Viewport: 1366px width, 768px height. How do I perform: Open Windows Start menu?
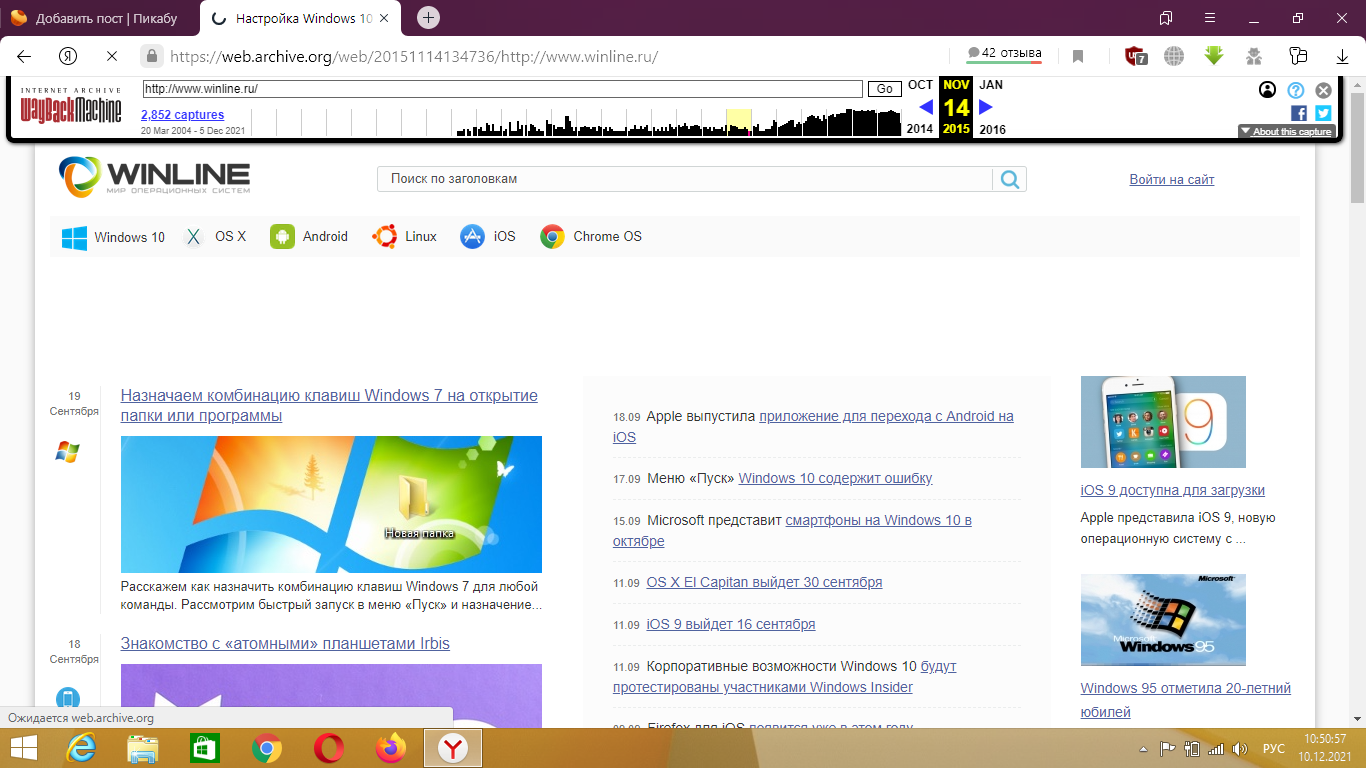[x=23, y=748]
